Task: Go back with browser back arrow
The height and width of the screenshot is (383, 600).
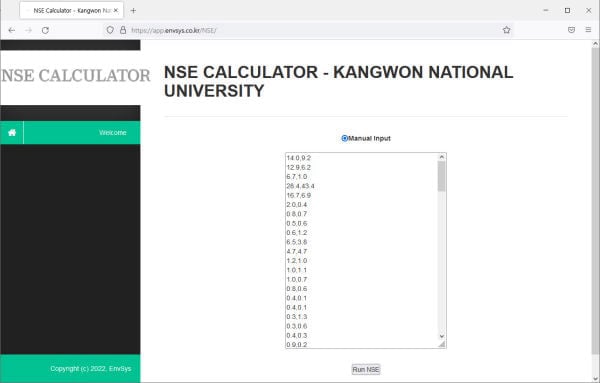Action: [11, 30]
